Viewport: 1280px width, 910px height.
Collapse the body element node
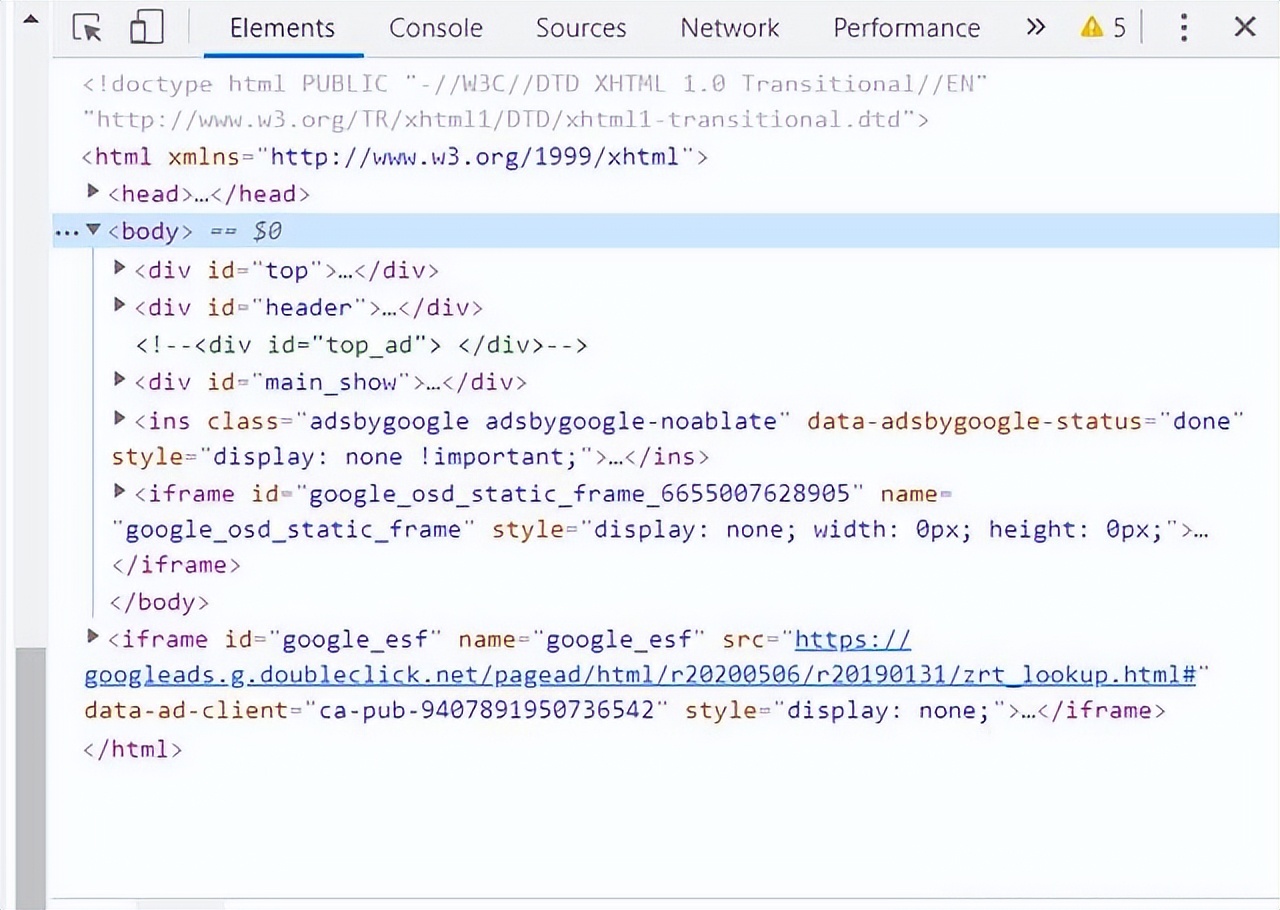coord(93,230)
